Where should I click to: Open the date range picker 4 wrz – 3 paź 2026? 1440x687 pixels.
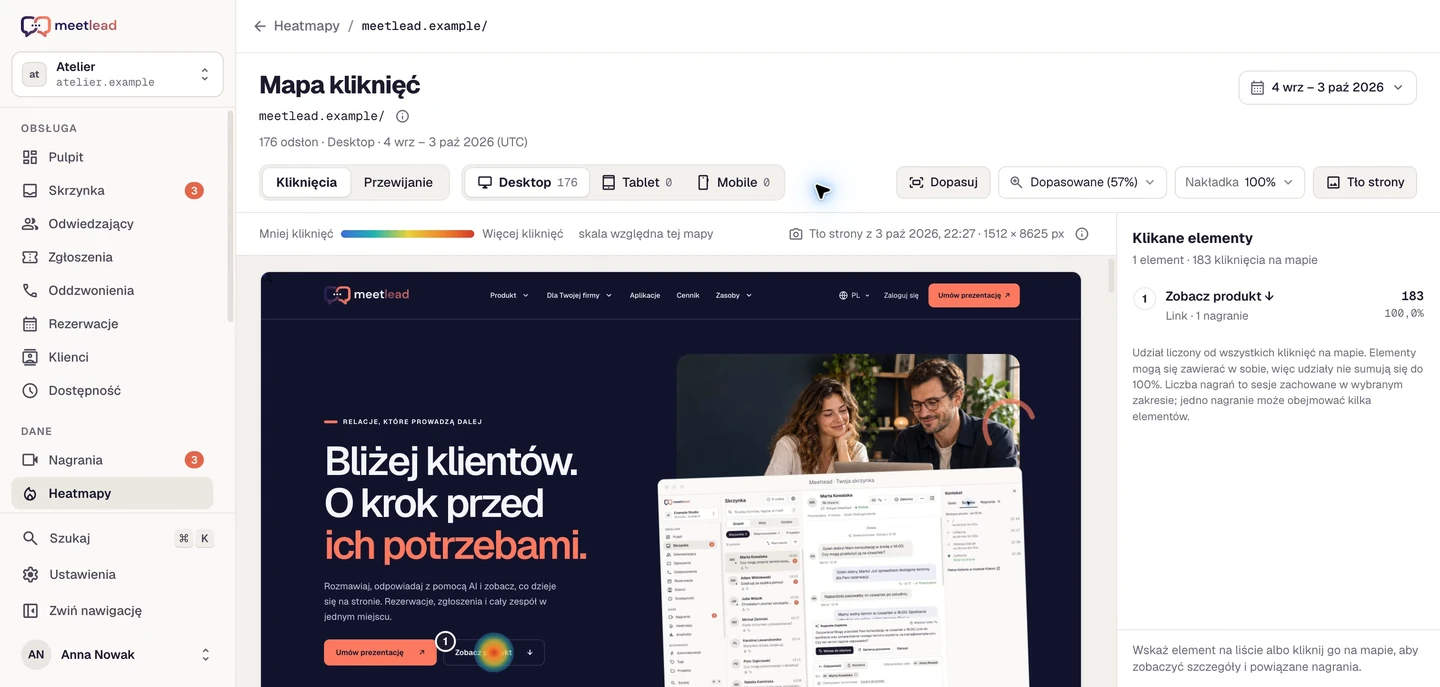tap(1327, 87)
